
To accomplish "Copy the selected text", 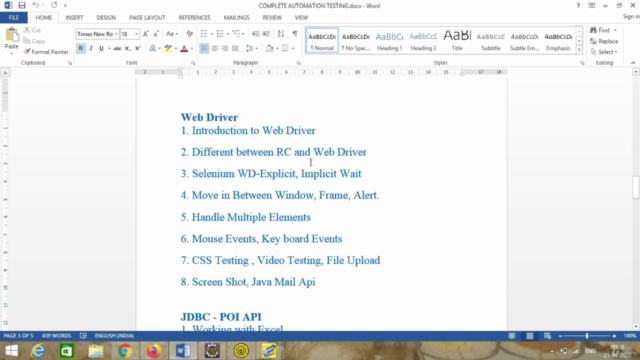I will (34, 41).
